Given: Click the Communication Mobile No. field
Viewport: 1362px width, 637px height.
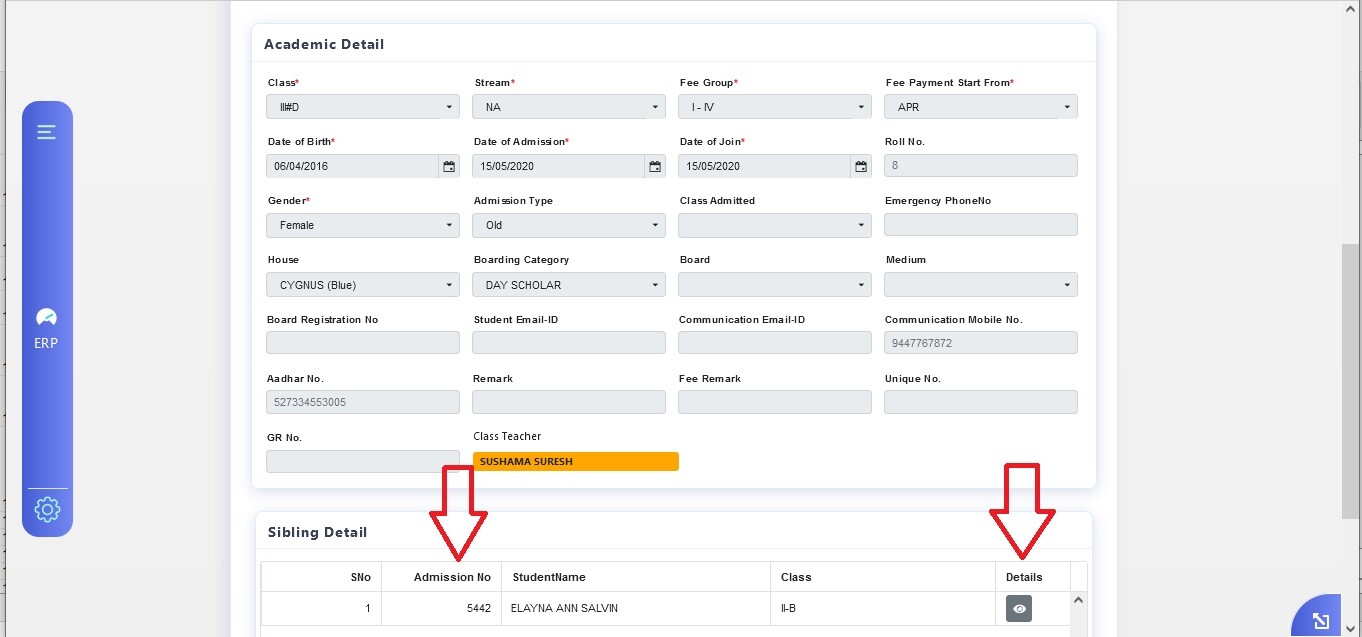Looking at the screenshot, I should (x=980, y=343).
